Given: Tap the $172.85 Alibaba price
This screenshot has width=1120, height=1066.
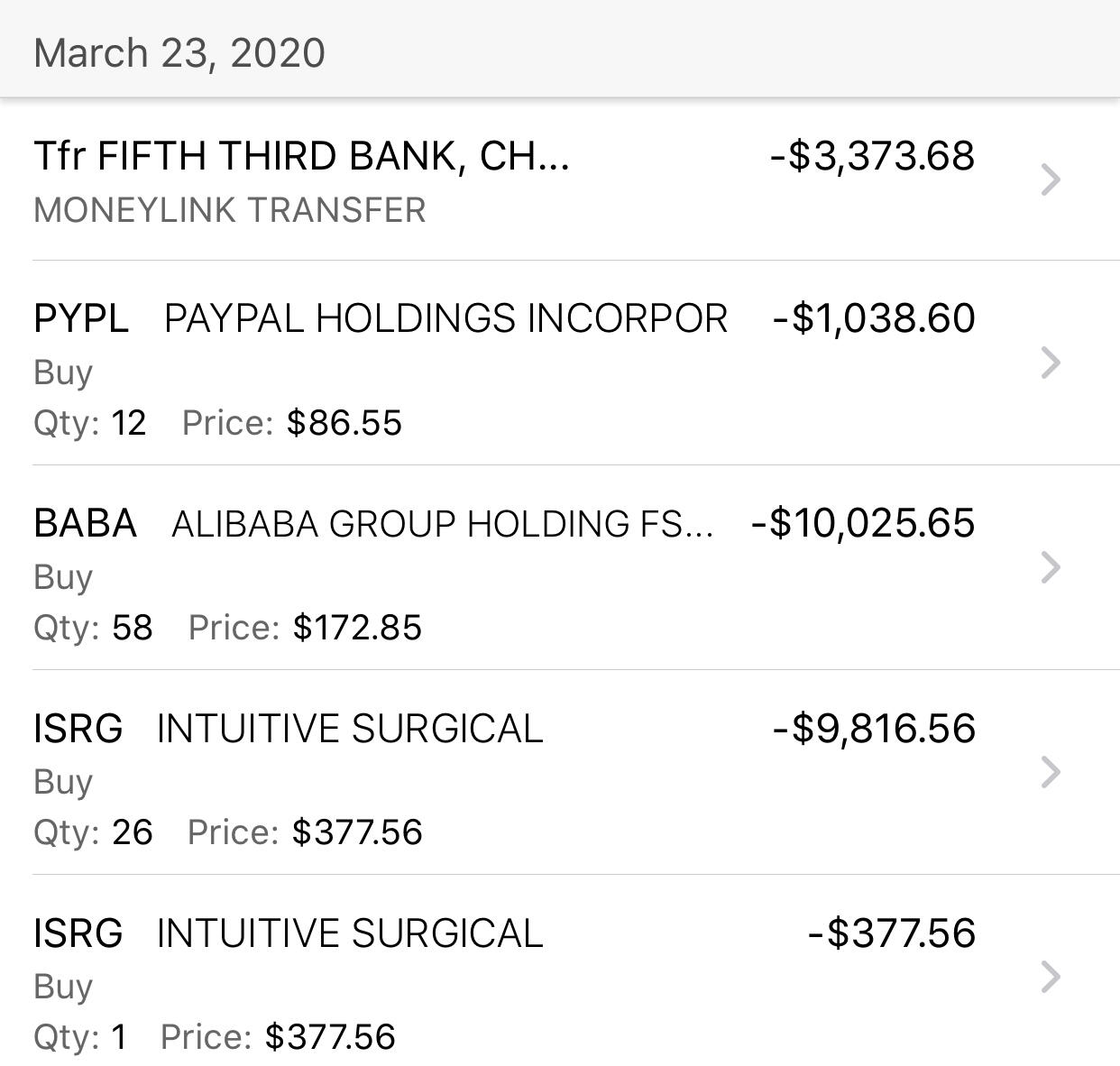Looking at the screenshot, I should (x=357, y=628).
